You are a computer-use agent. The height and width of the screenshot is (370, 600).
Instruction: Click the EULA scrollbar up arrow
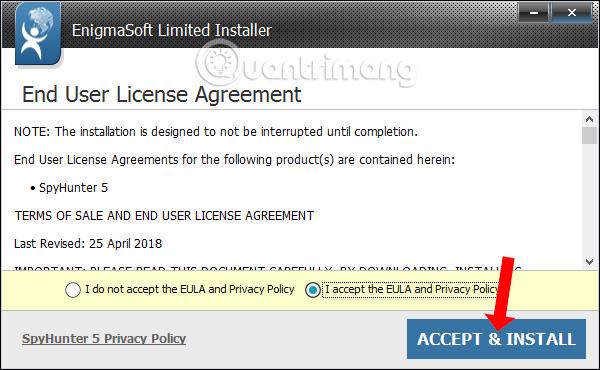[589, 119]
